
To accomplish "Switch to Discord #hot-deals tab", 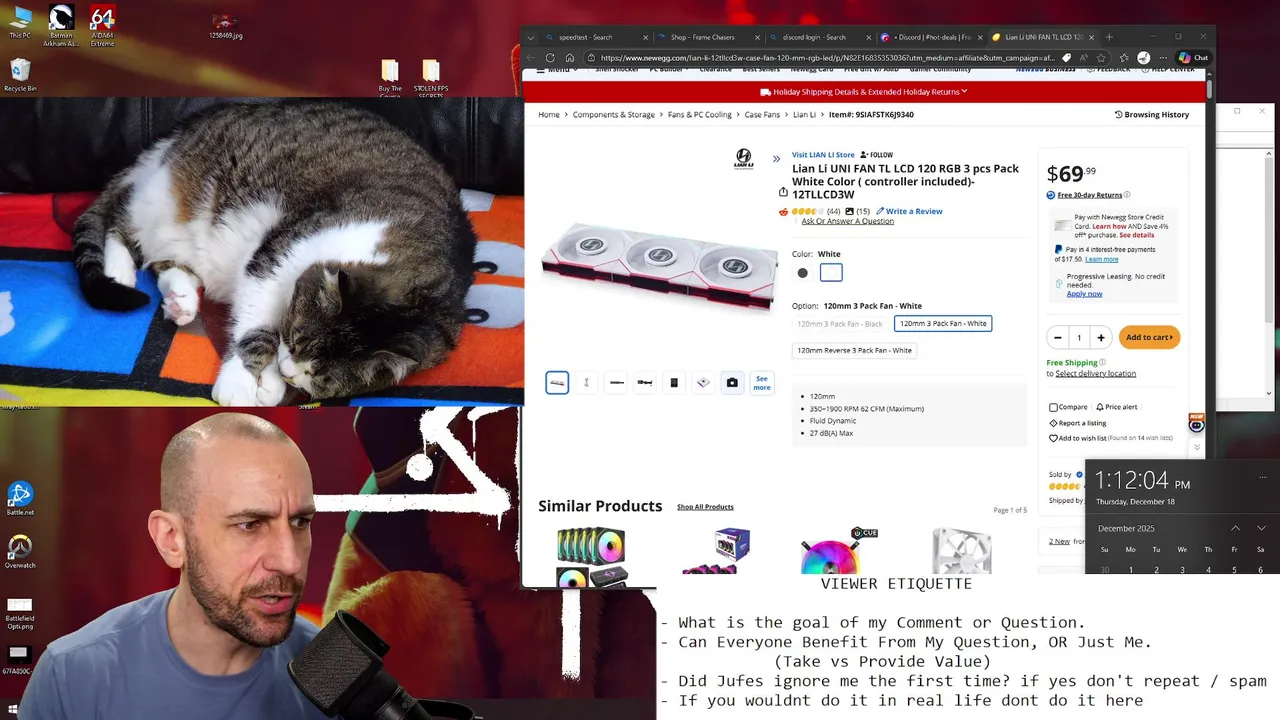I will 932,37.
